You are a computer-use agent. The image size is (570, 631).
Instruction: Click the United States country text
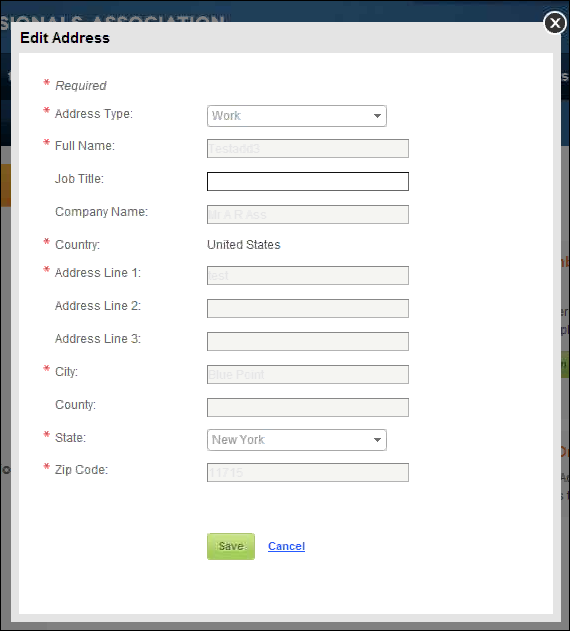pos(244,245)
